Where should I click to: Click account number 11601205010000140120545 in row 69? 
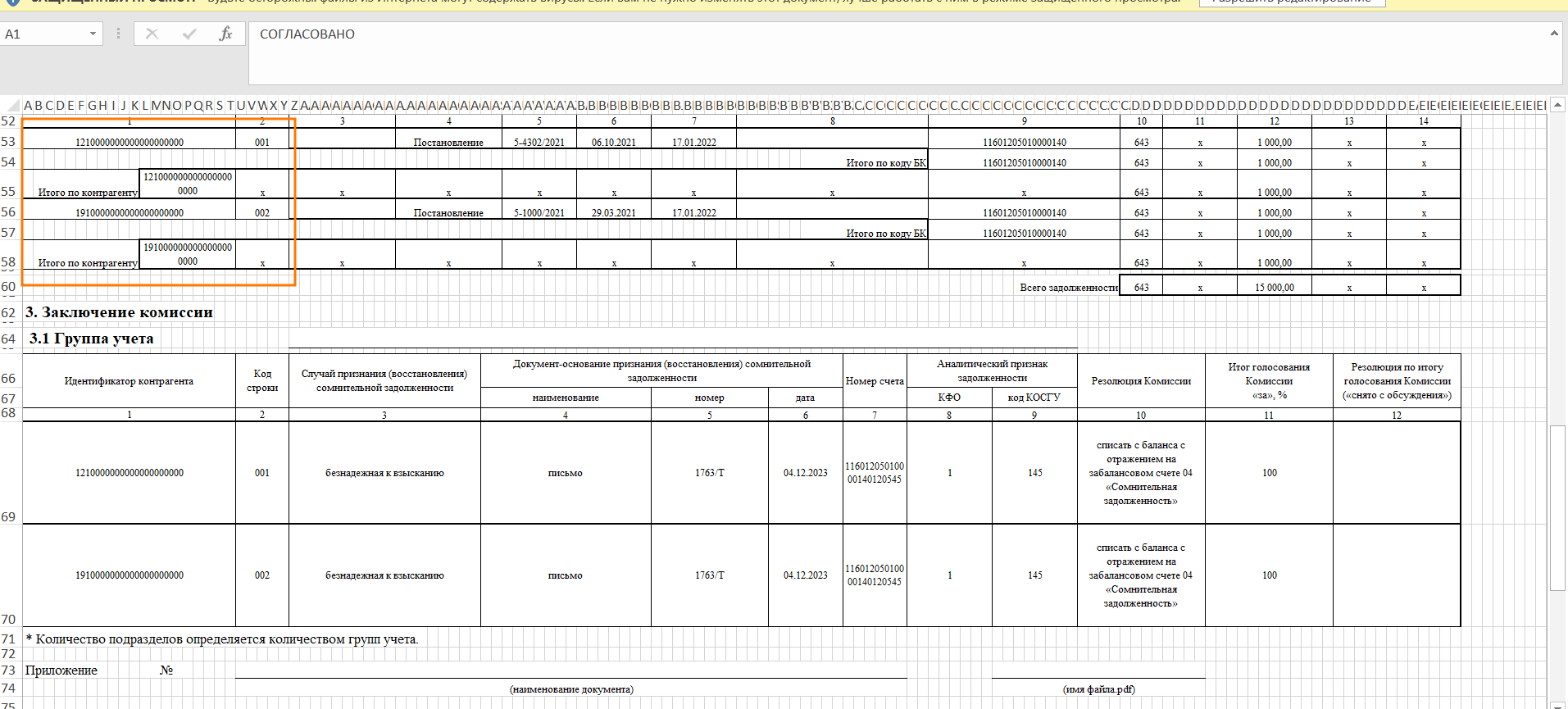click(x=875, y=473)
